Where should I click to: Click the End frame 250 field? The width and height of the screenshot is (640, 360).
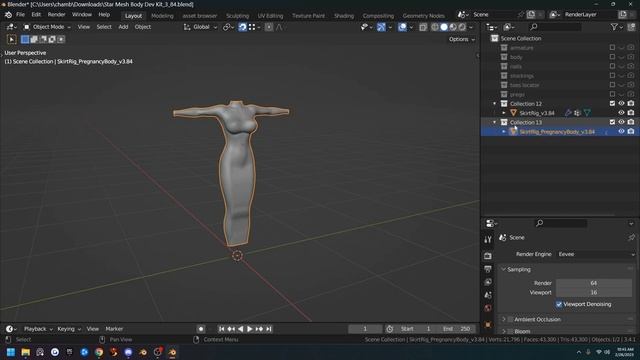click(456, 329)
